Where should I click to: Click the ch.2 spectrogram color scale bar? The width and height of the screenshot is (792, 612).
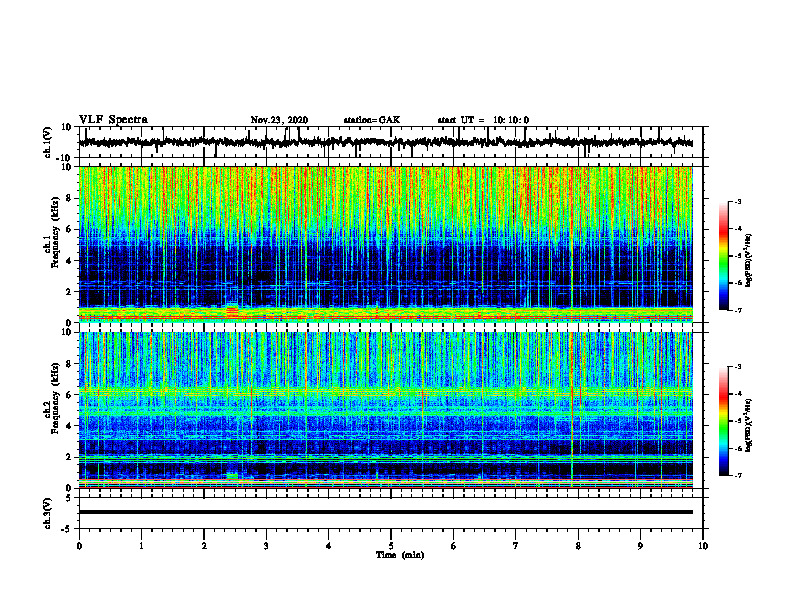pyautogui.click(x=724, y=421)
